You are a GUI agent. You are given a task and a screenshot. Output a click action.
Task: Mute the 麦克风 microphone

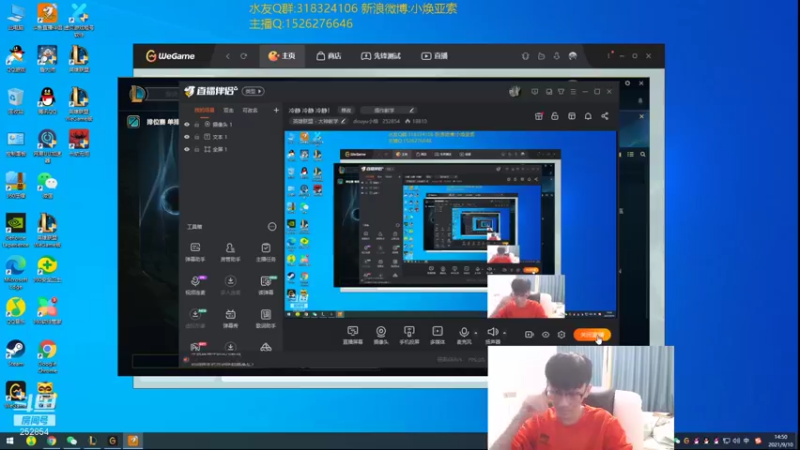463,333
